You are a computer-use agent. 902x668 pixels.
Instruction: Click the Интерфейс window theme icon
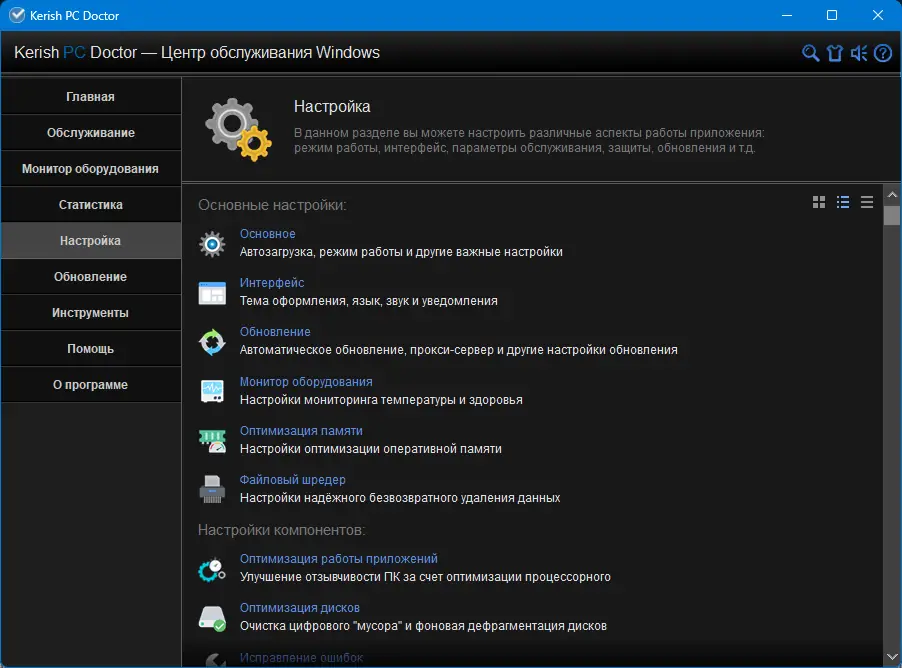coord(212,289)
